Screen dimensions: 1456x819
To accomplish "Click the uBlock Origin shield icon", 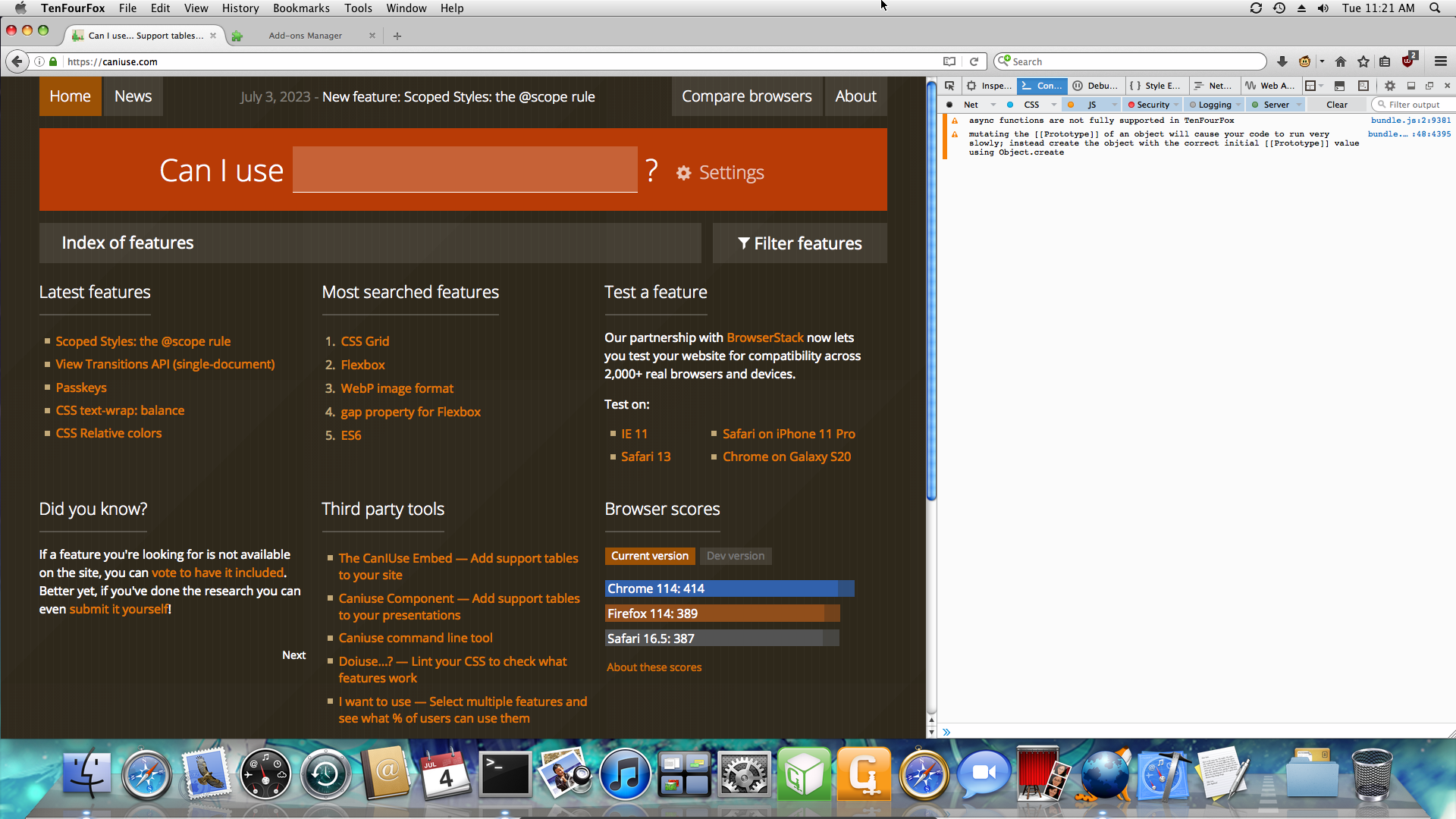I will click(x=1408, y=61).
